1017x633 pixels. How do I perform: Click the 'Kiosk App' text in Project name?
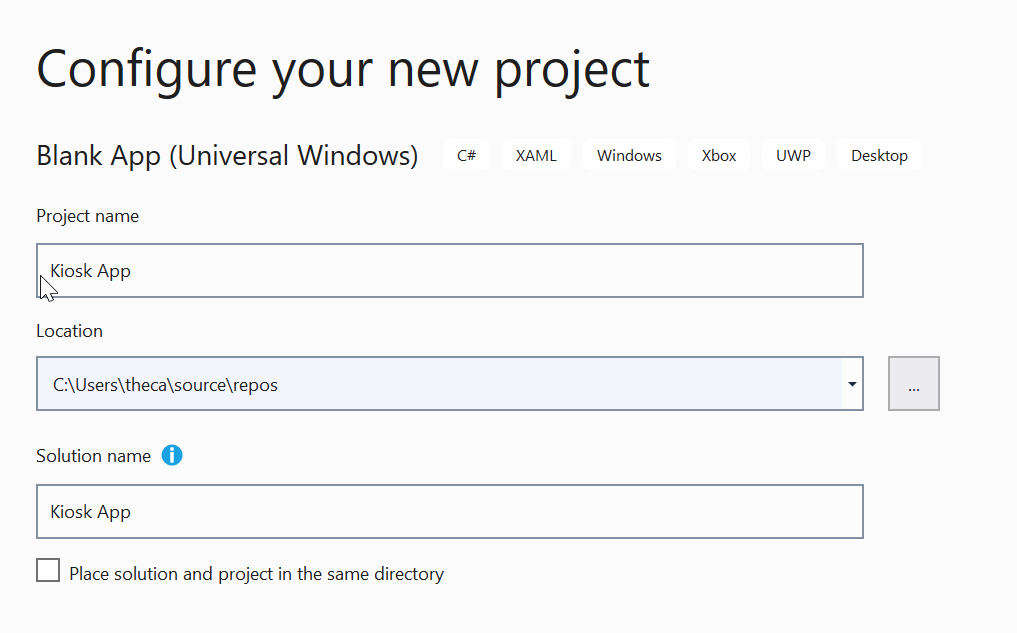point(91,271)
